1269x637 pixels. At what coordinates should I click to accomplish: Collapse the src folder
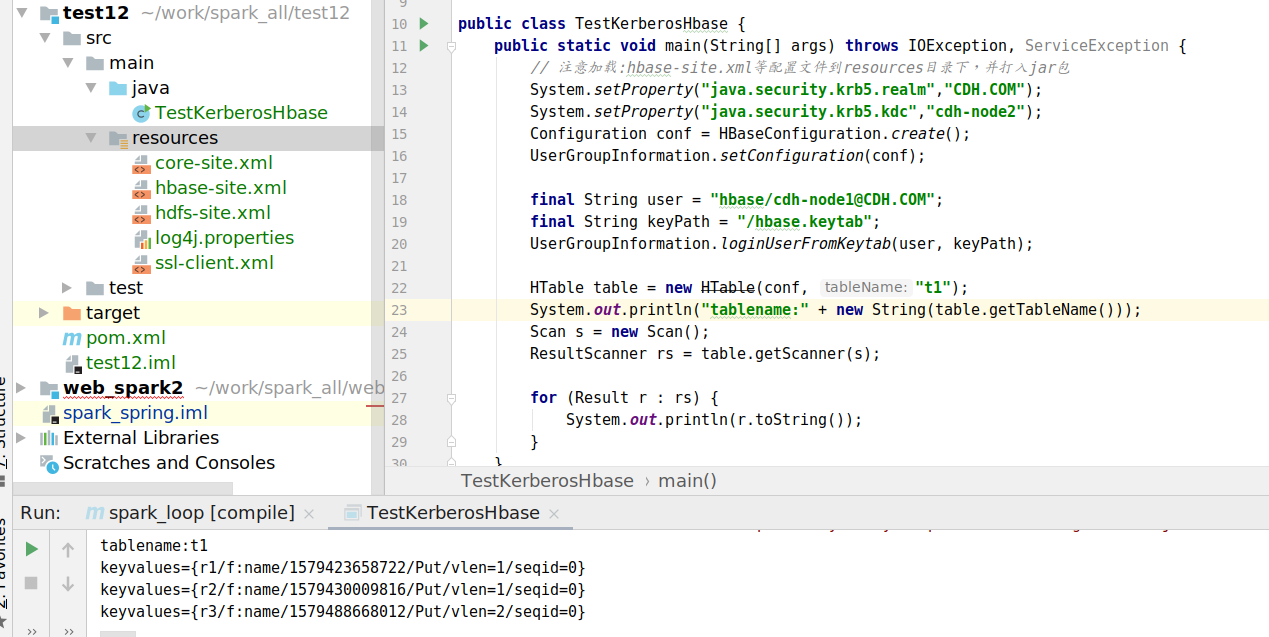pyautogui.click(x=44, y=38)
